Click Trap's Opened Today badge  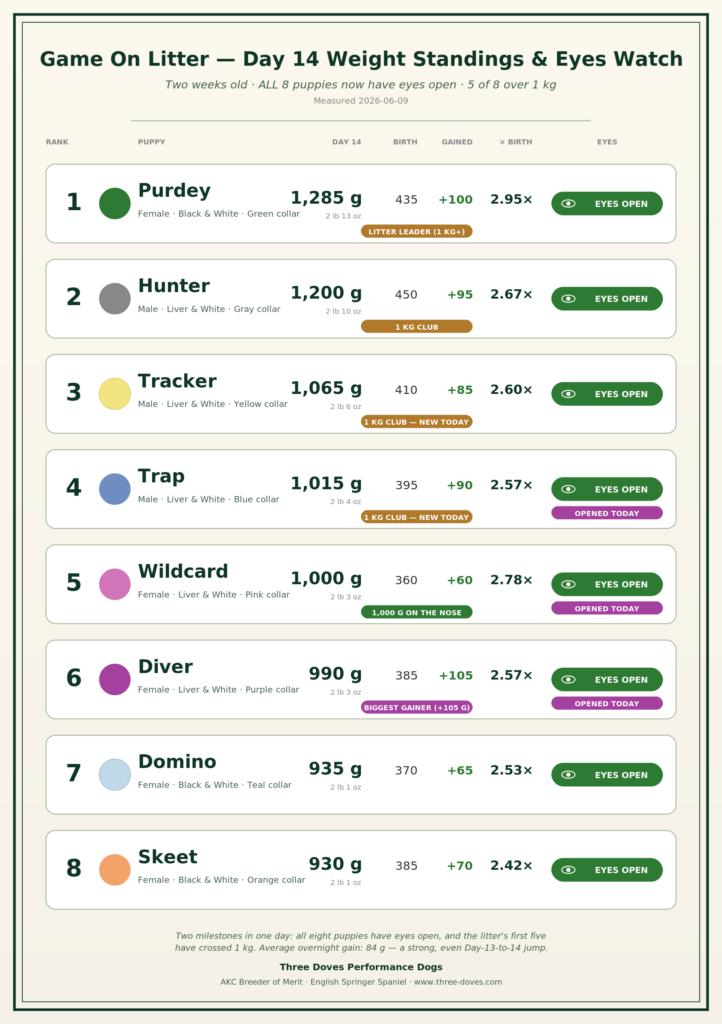pos(607,513)
